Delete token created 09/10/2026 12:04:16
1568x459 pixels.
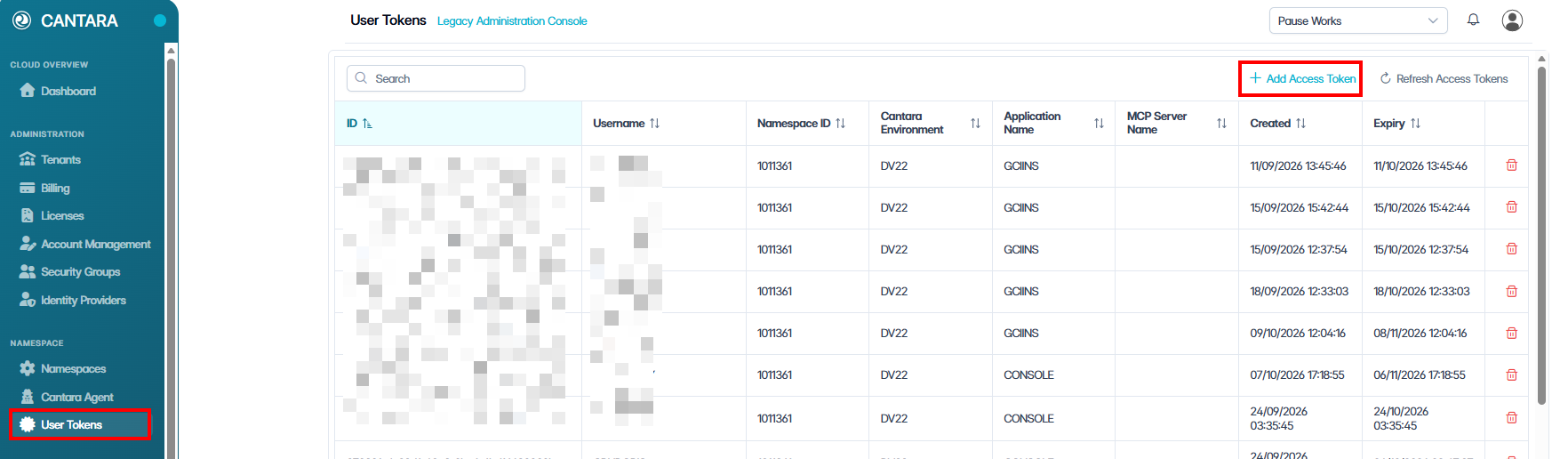point(1511,333)
